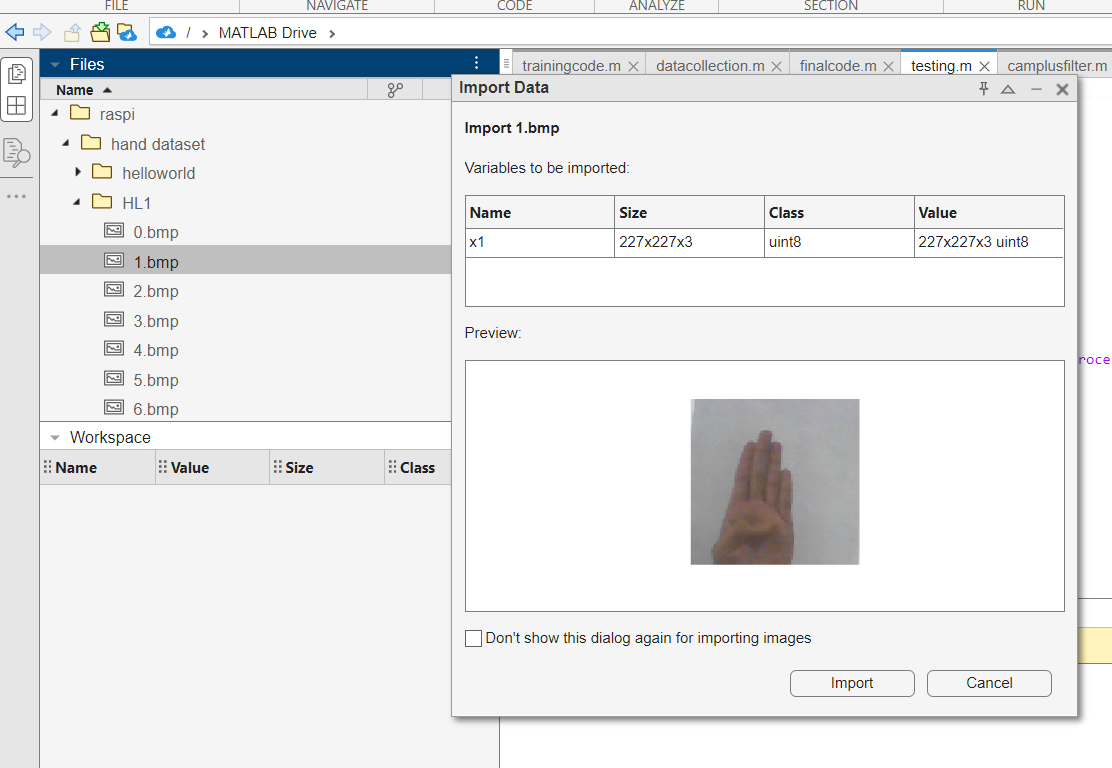Click the Import button
The image size is (1112, 768).
(851, 683)
